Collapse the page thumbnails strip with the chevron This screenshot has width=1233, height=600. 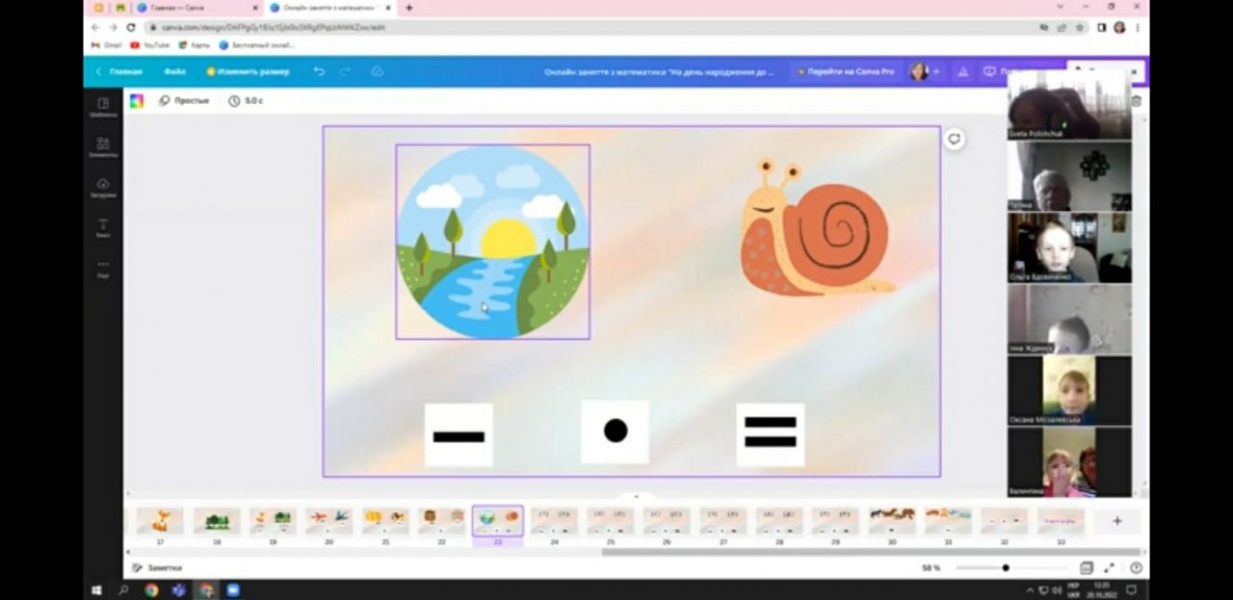[636, 496]
